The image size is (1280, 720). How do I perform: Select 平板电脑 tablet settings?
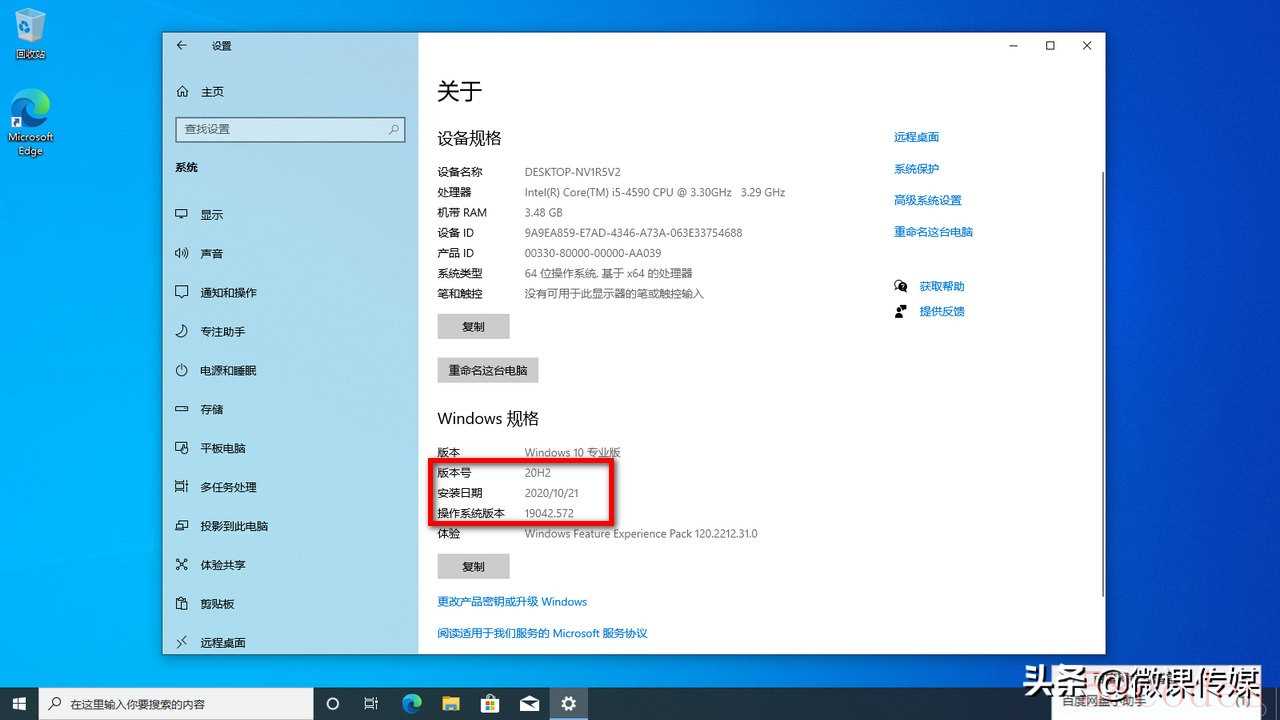222,449
